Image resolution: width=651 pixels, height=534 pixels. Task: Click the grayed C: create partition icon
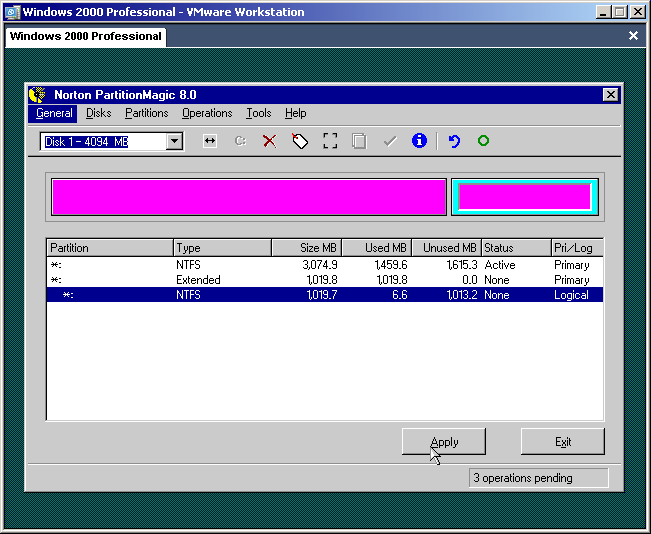pos(240,141)
